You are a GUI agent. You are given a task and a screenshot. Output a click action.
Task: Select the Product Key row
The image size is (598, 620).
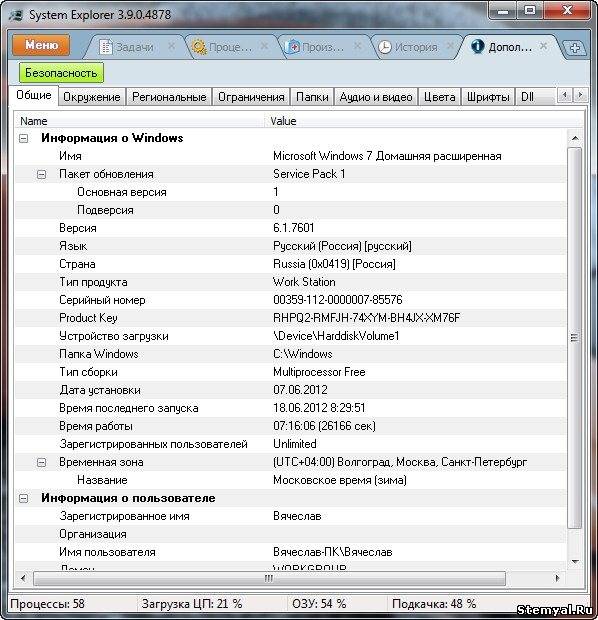point(291,318)
